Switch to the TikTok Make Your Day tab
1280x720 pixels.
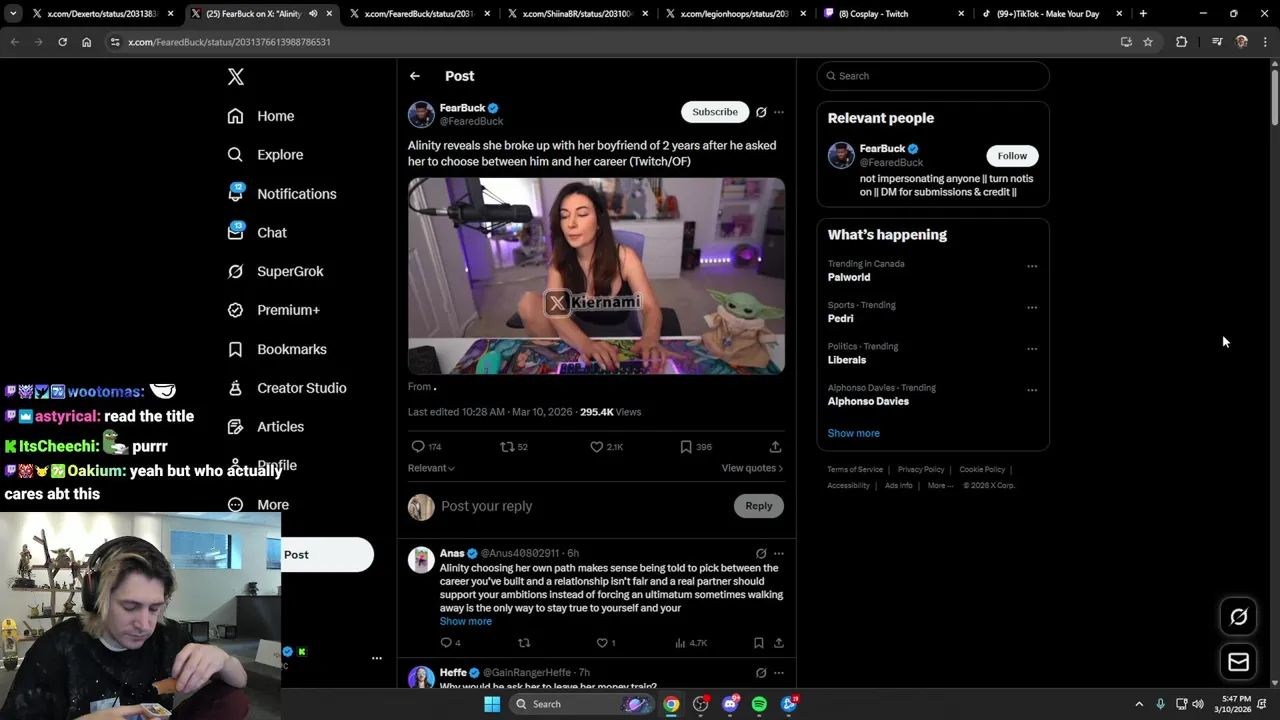pyautogui.click(x=1053, y=14)
